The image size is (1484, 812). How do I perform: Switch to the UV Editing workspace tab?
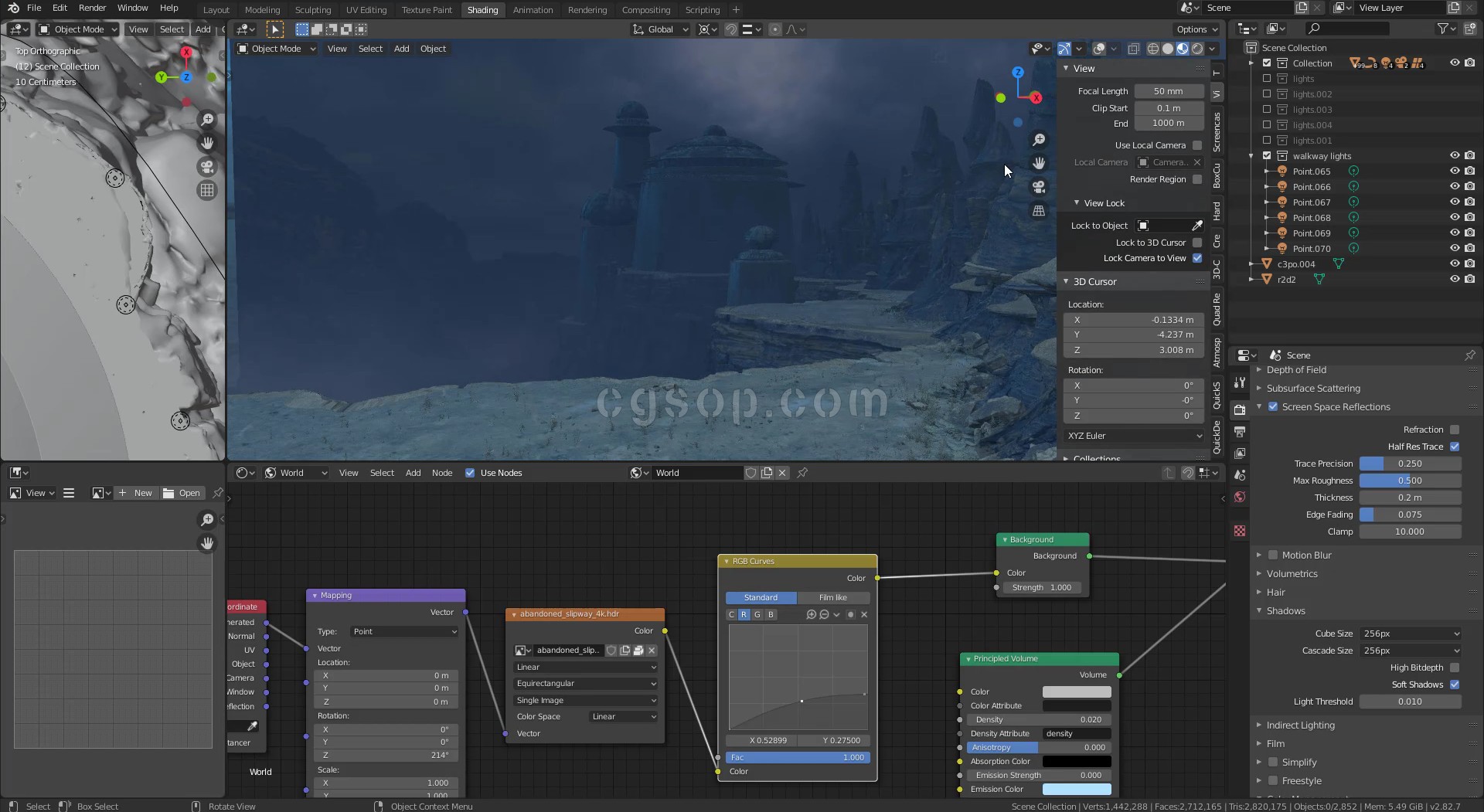pos(366,10)
